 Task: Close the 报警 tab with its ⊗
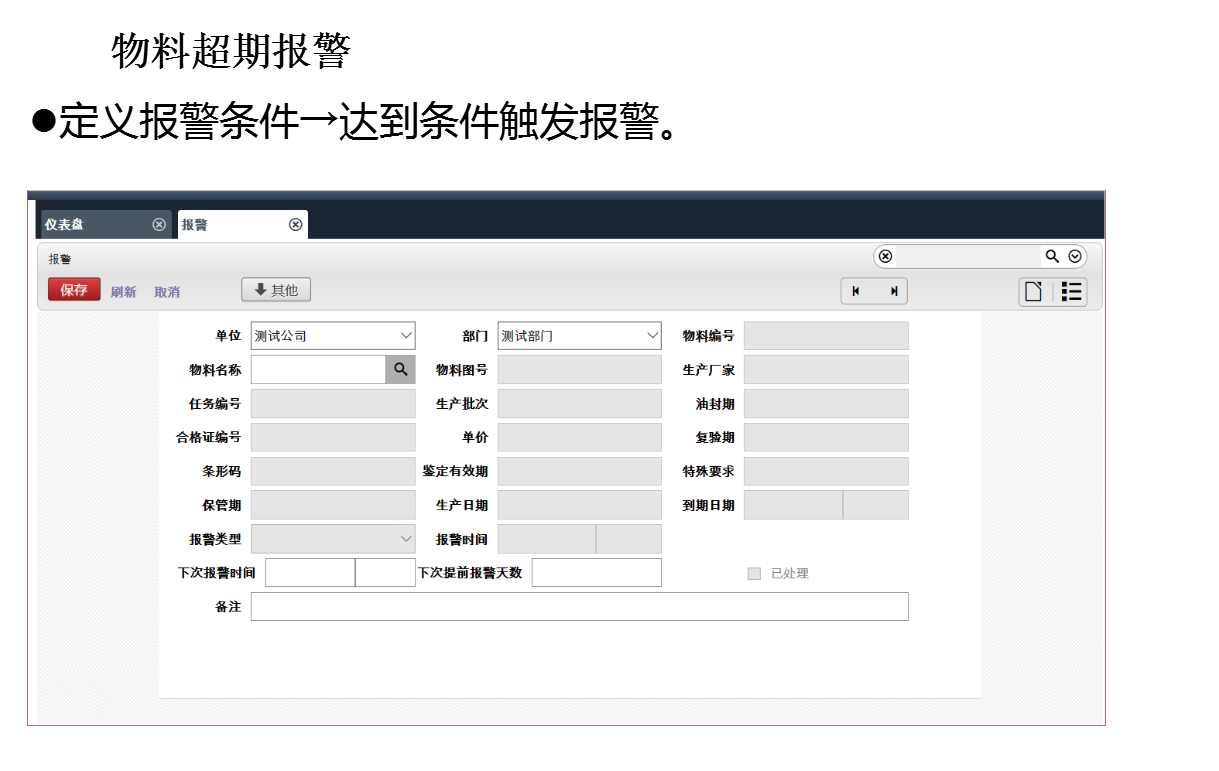click(x=296, y=224)
